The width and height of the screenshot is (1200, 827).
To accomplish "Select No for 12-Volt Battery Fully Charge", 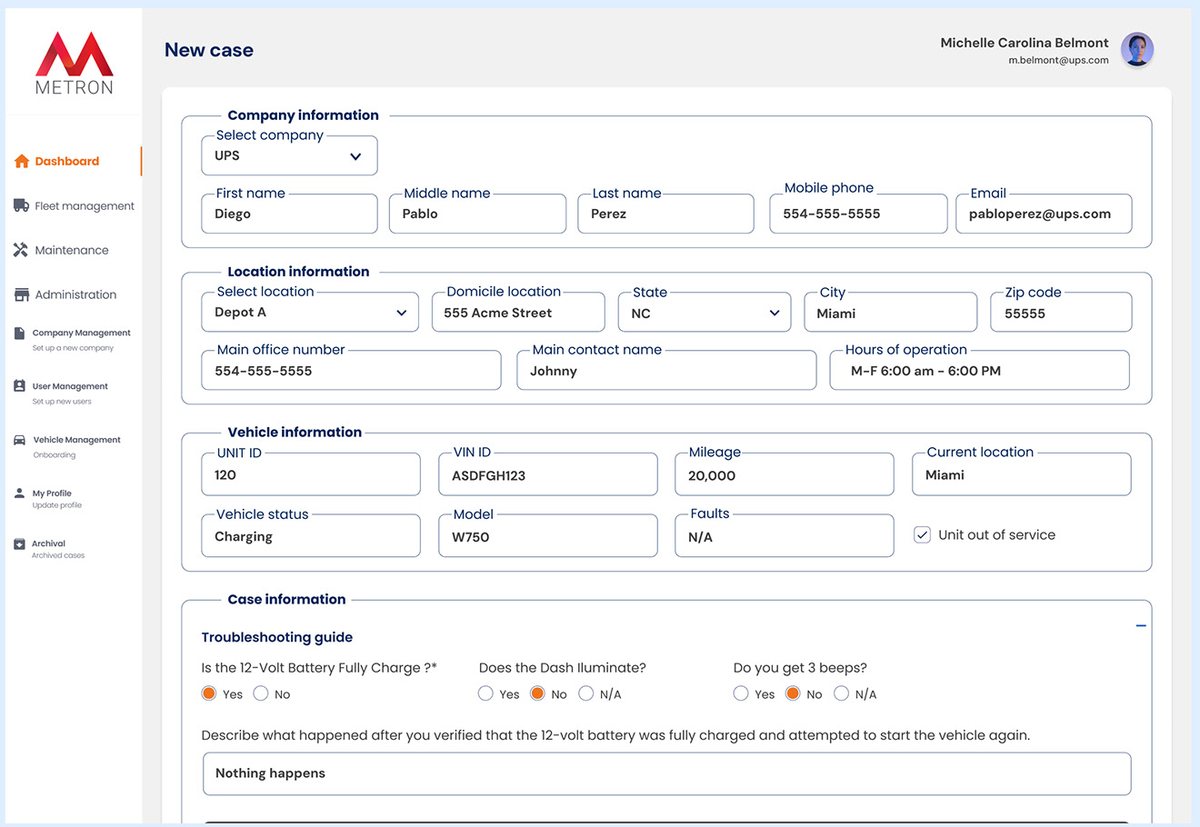I will [261, 693].
